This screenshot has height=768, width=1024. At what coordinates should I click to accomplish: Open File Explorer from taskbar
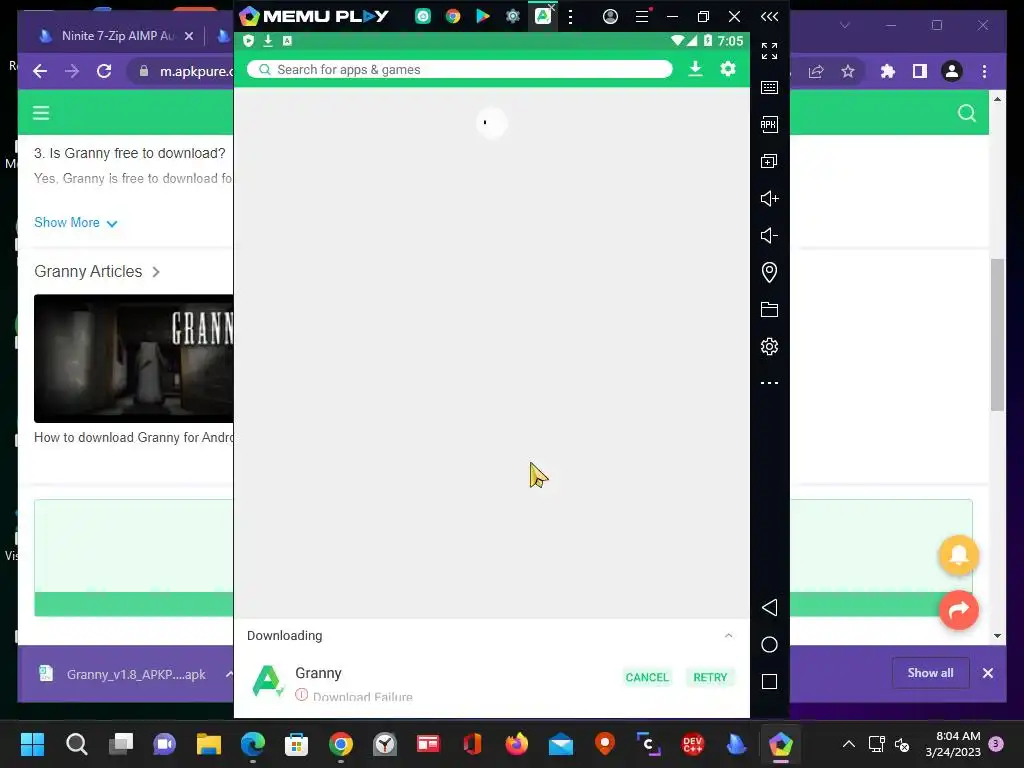209,744
